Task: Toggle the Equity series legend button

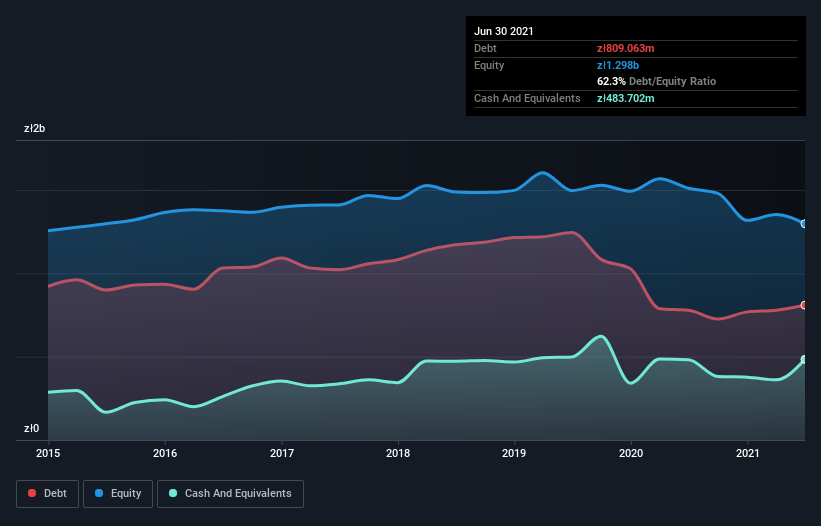Action: (x=118, y=494)
